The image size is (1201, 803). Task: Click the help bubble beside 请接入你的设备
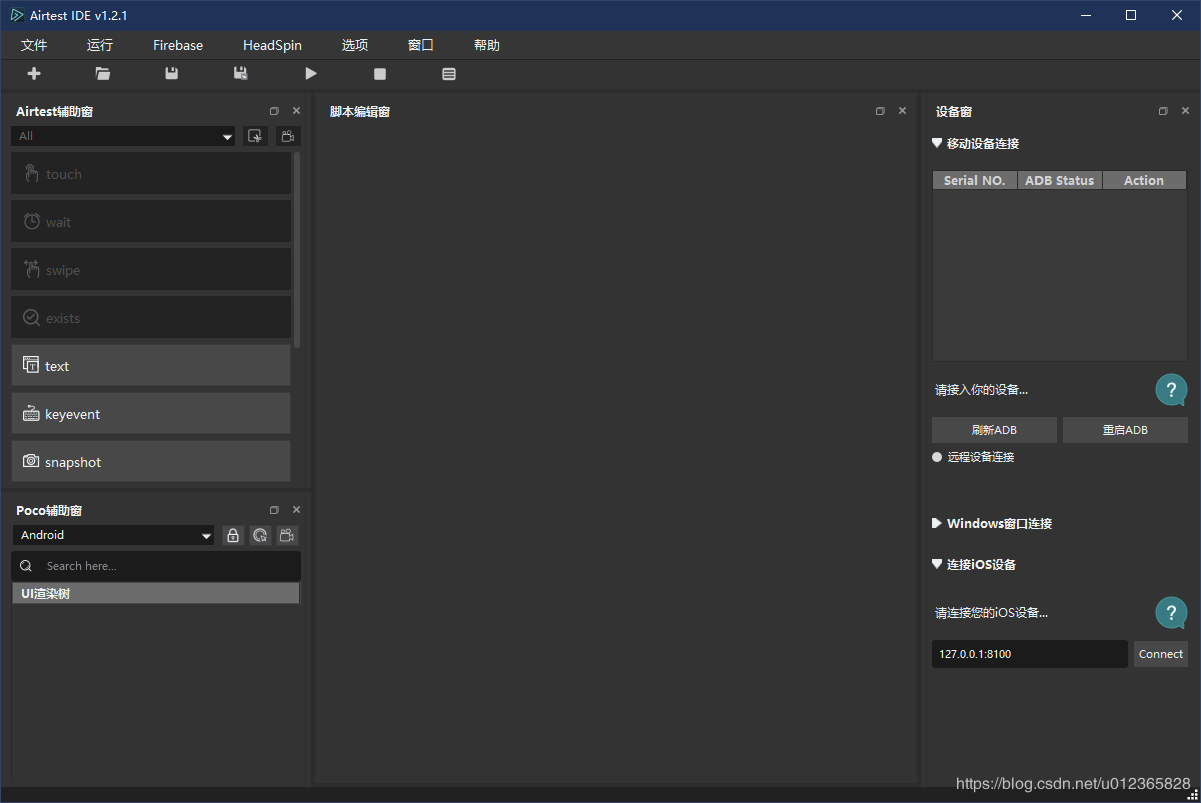pyautogui.click(x=1171, y=390)
